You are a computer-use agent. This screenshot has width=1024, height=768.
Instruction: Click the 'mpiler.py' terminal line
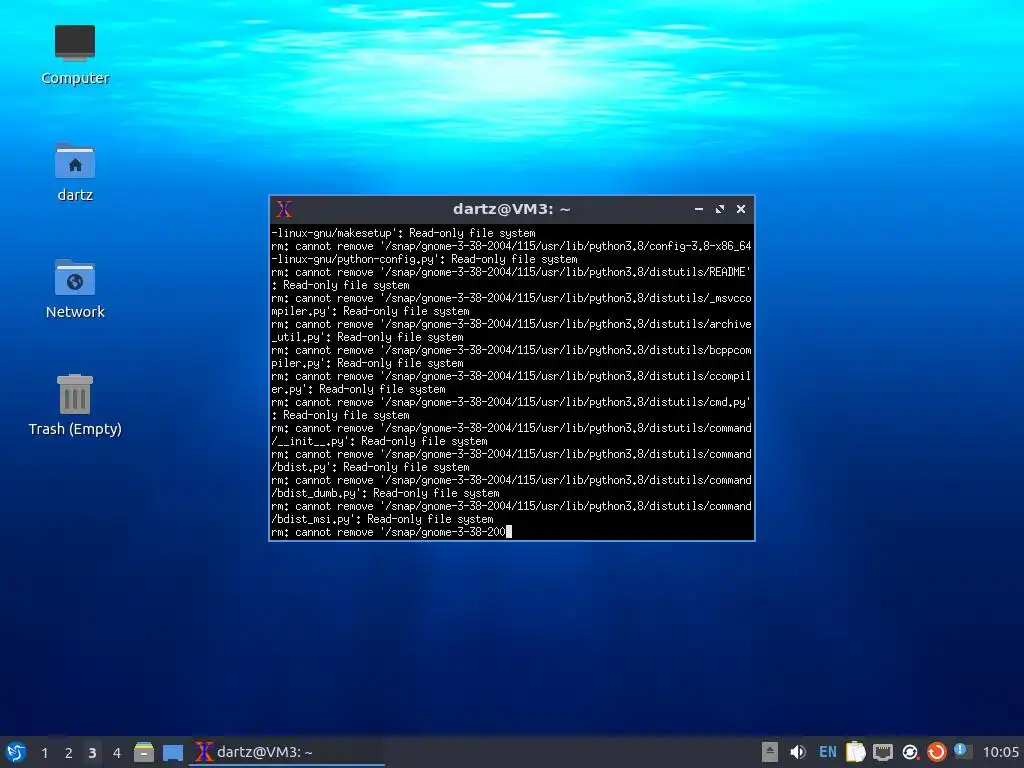tap(370, 311)
